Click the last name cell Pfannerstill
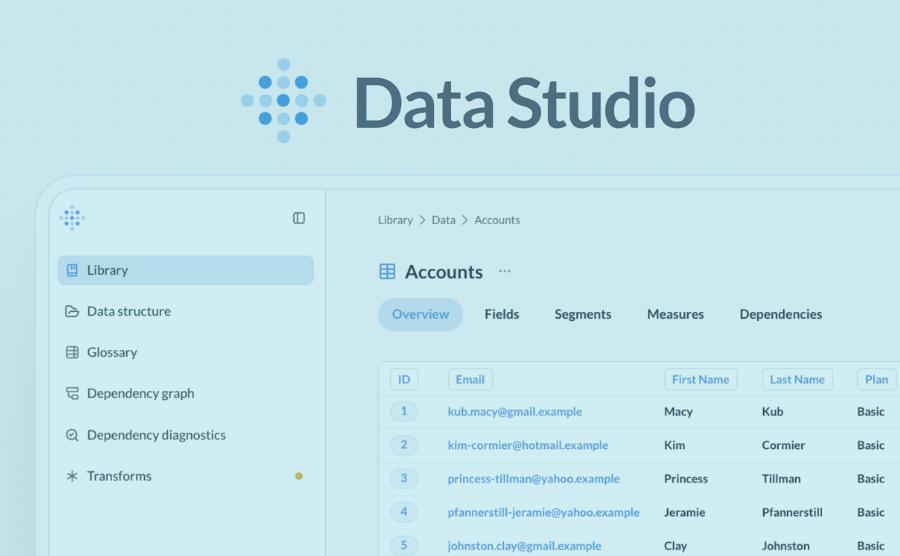The height and width of the screenshot is (556, 900). pos(792,512)
